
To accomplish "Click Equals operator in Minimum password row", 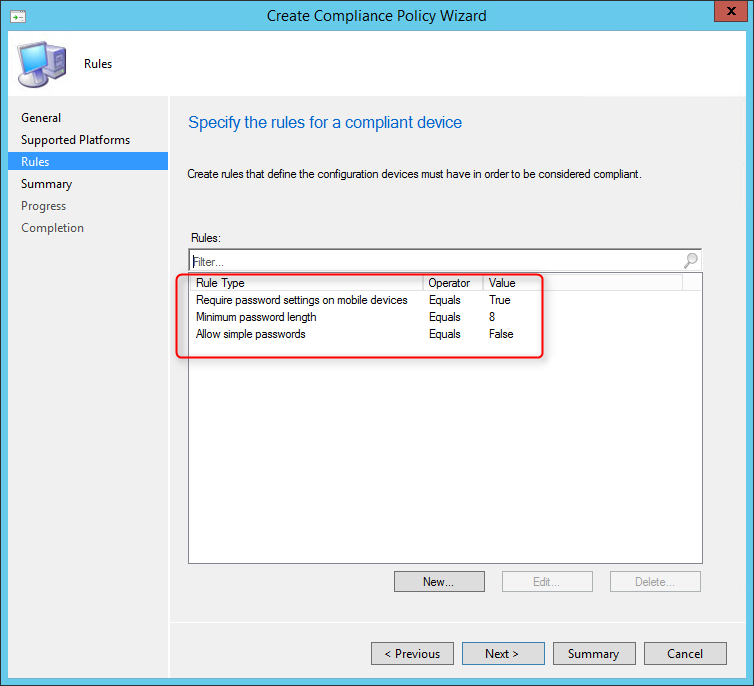I will [x=445, y=317].
